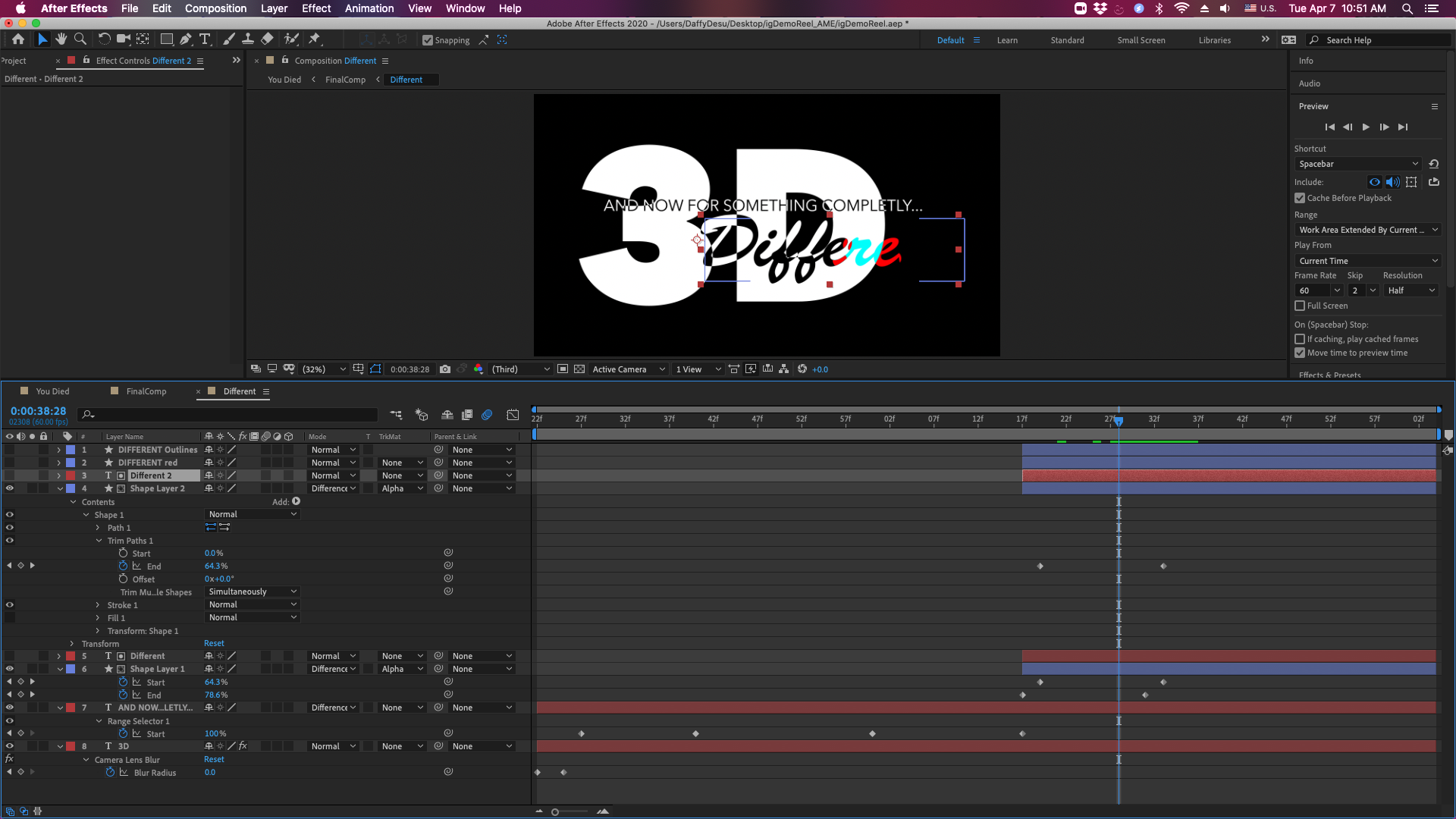Open the magnification 32% dropdown

(324, 369)
